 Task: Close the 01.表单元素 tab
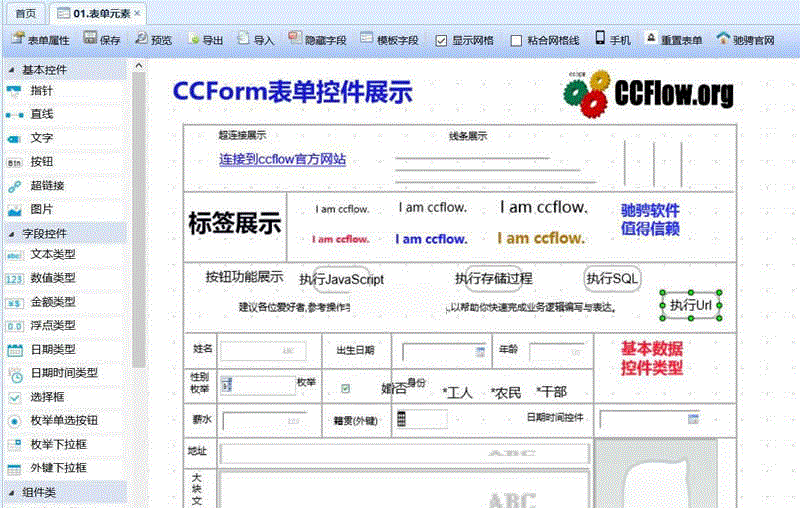pos(137,13)
